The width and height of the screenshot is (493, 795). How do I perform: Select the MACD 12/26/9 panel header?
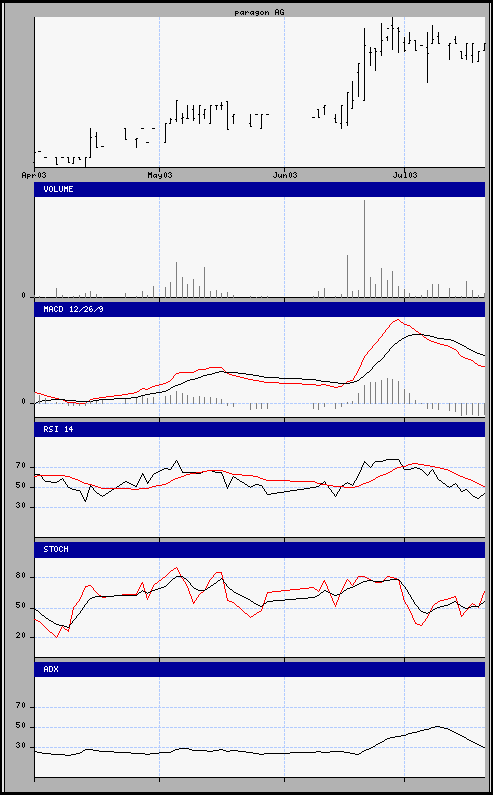pos(260,309)
